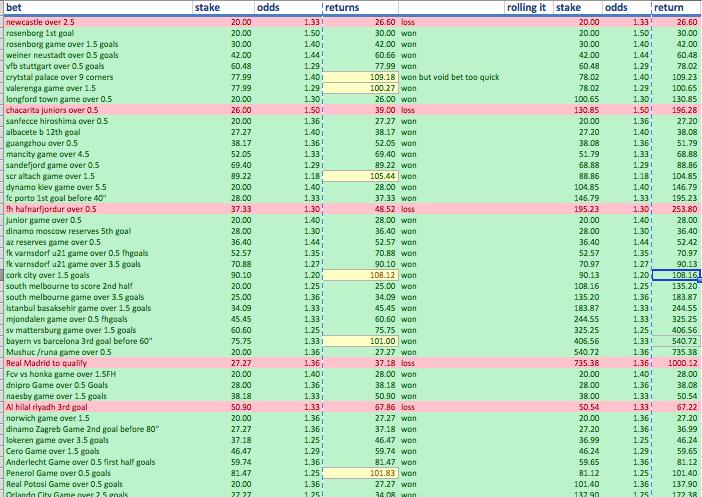Select the "bet" column header cell
The height and width of the screenshot is (497, 702).
click(98, 7)
